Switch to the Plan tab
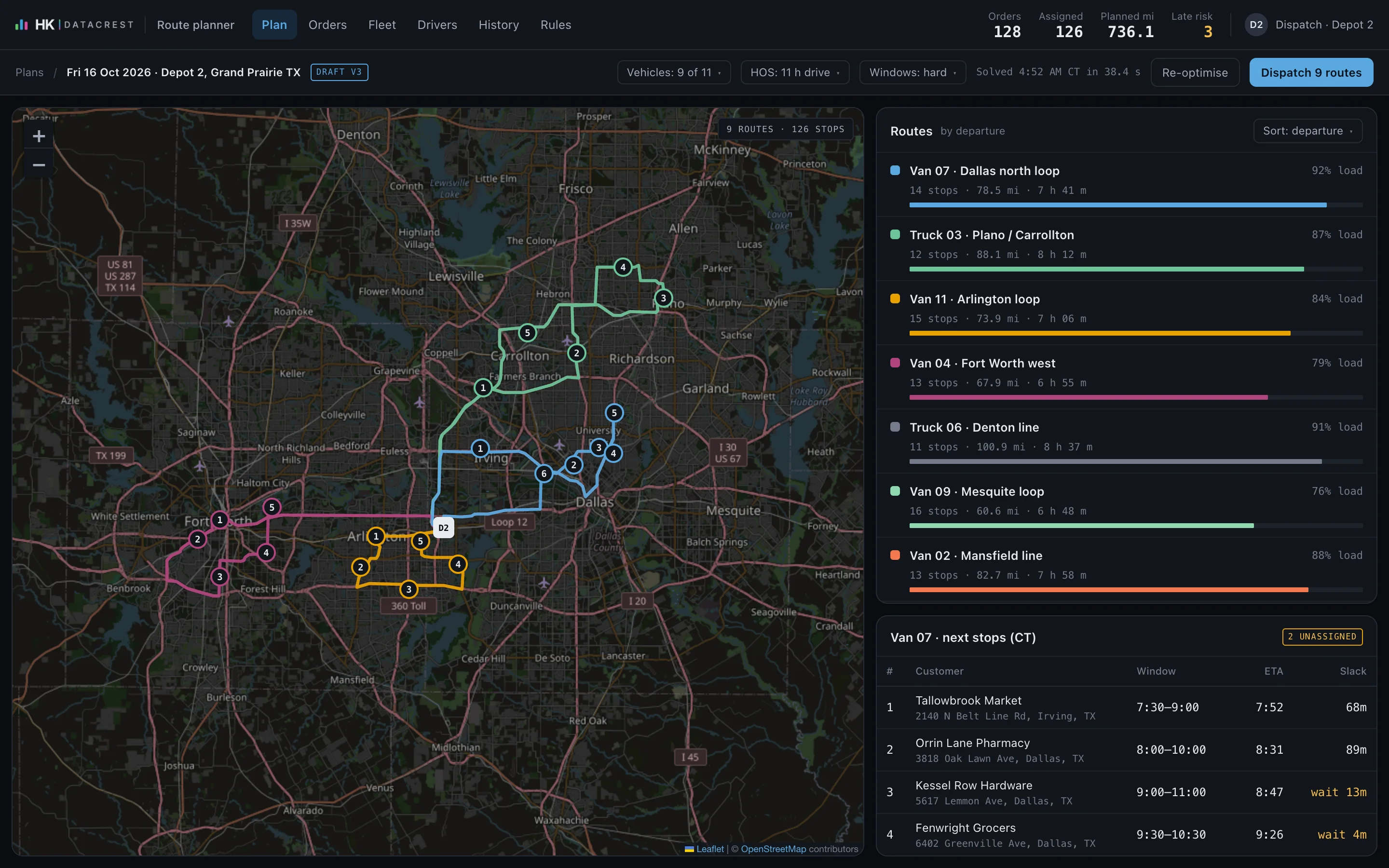Screen dimensions: 1389x868 point(274,25)
